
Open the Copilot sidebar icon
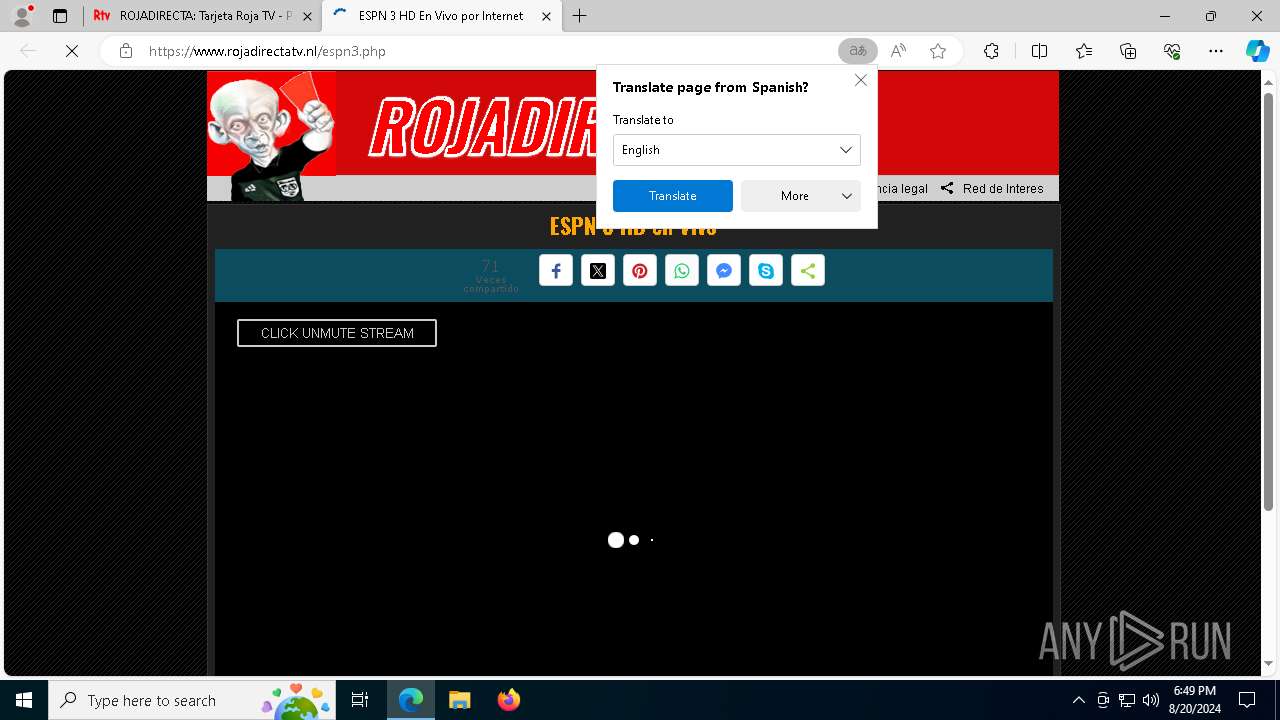tap(1257, 51)
